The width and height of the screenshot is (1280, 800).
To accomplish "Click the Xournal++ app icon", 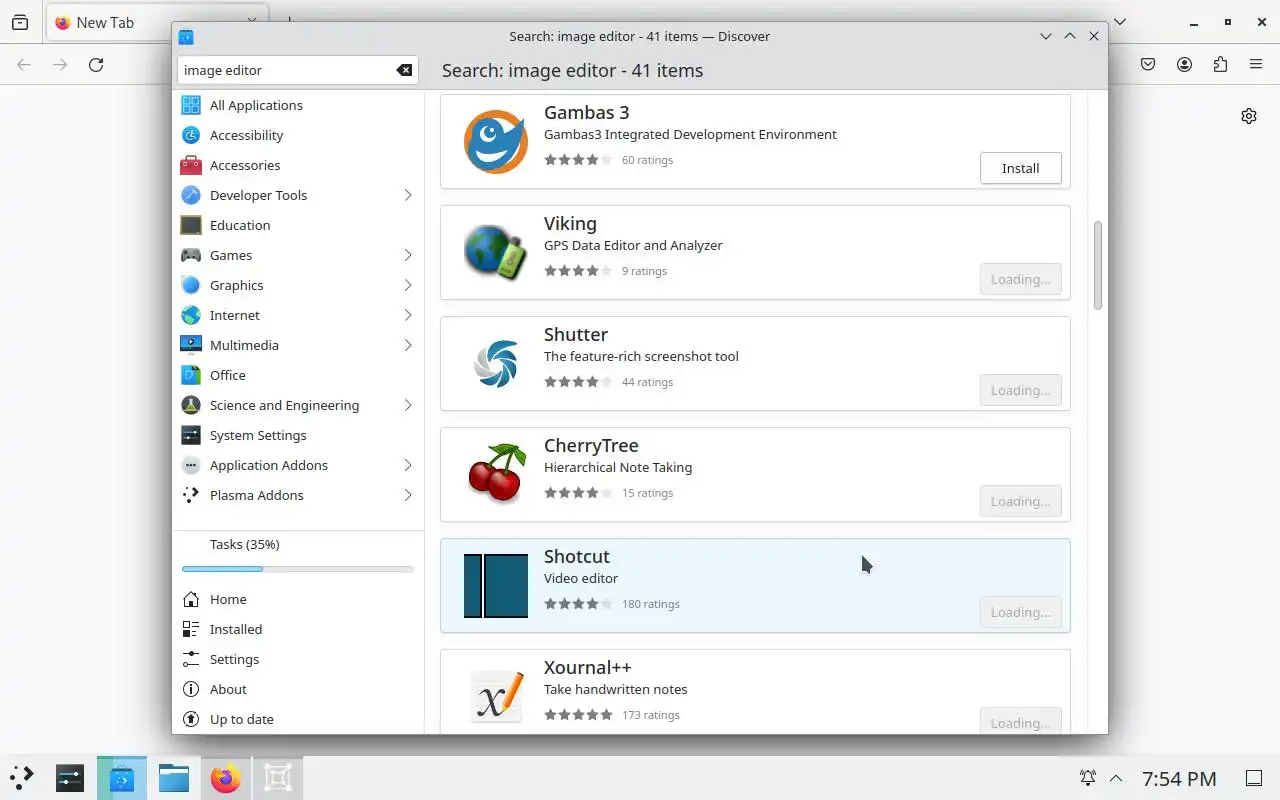I will (x=496, y=696).
